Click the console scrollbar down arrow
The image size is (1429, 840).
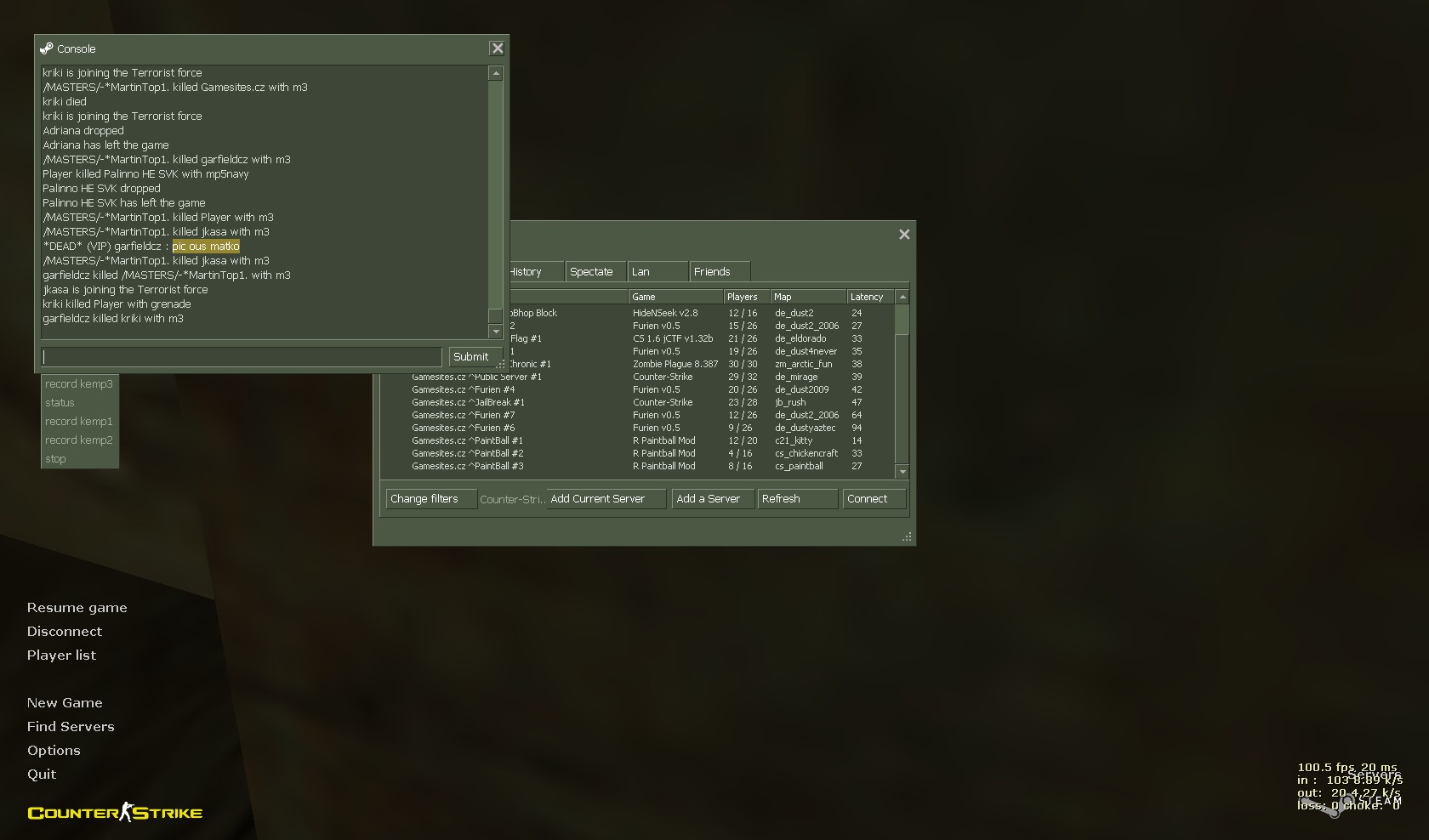click(495, 332)
